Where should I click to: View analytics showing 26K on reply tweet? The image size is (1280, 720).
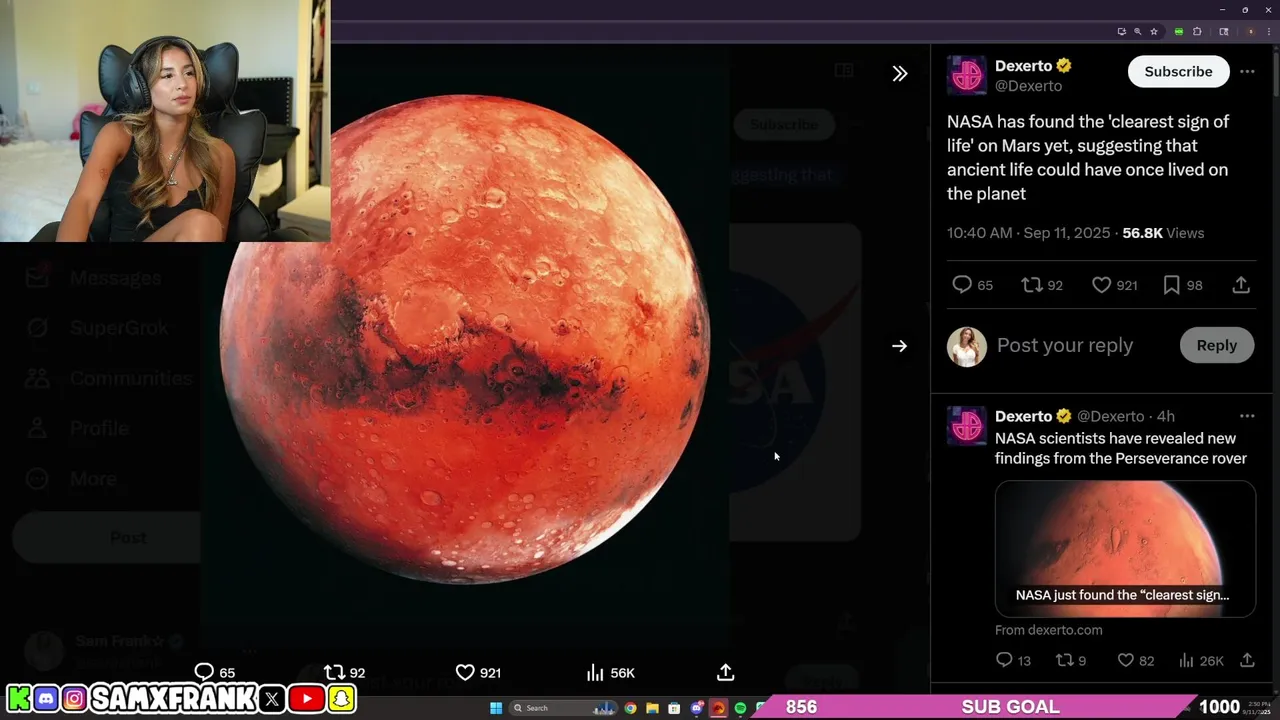[1186, 660]
